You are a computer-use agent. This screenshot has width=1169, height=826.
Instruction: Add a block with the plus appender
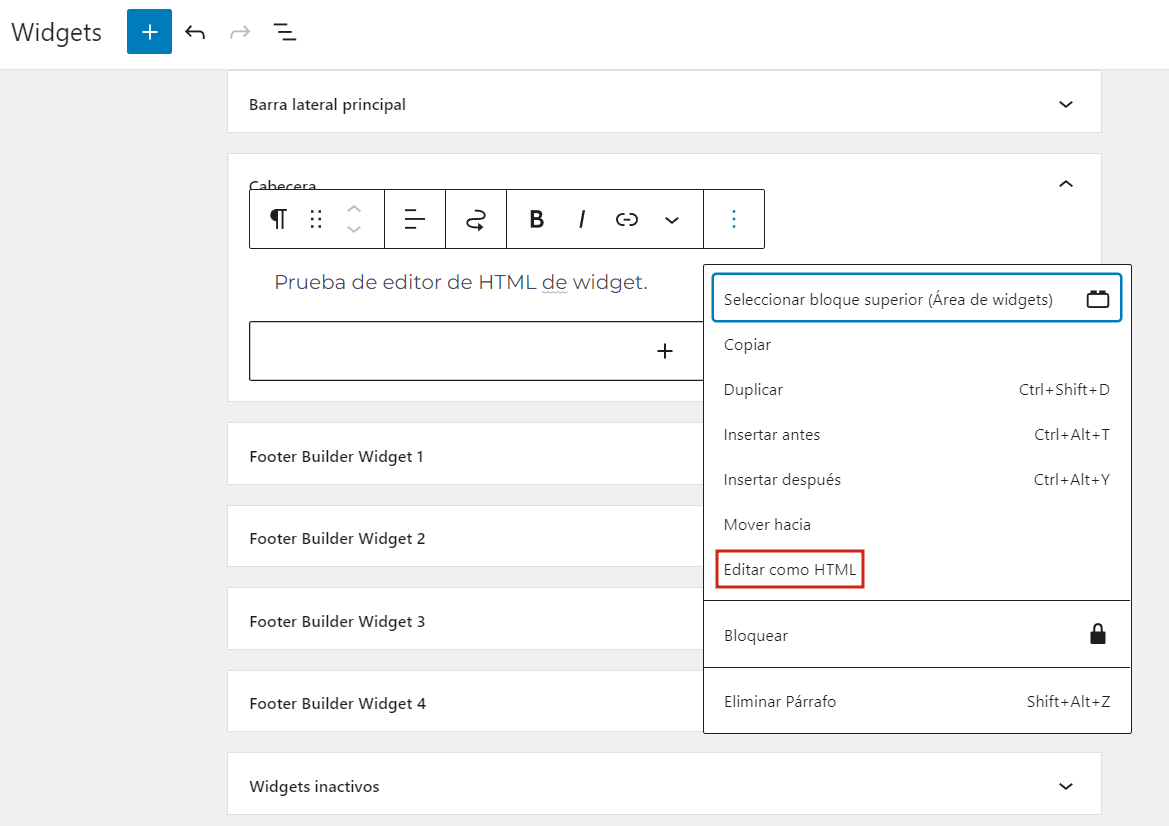665,351
